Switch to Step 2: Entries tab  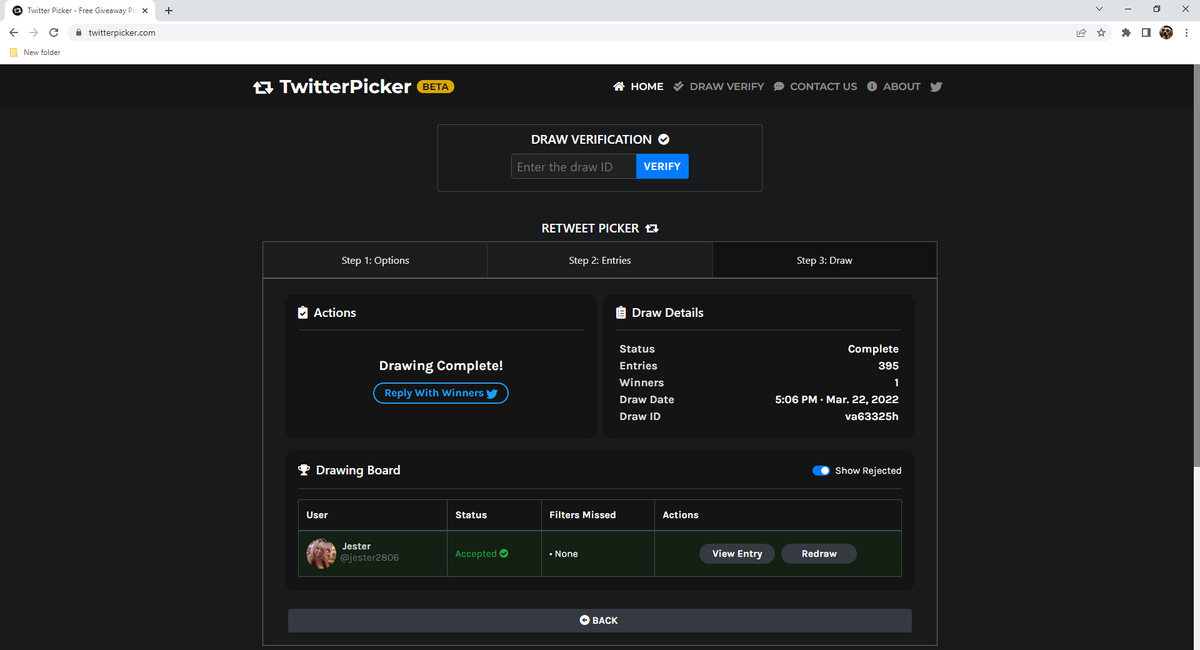pyautogui.click(x=600, y=260)
